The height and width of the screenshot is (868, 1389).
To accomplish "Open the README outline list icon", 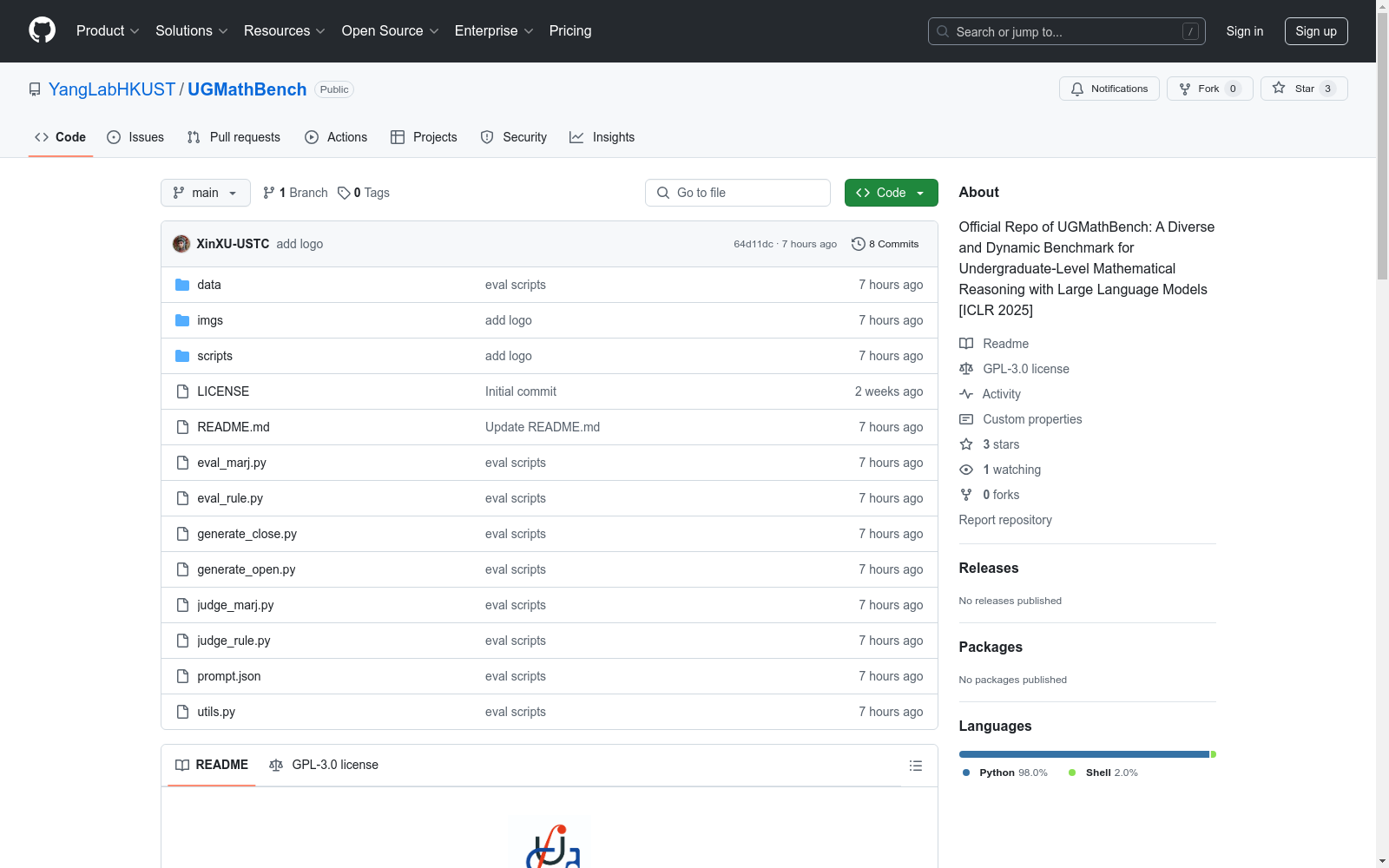I will click(915, 766).
